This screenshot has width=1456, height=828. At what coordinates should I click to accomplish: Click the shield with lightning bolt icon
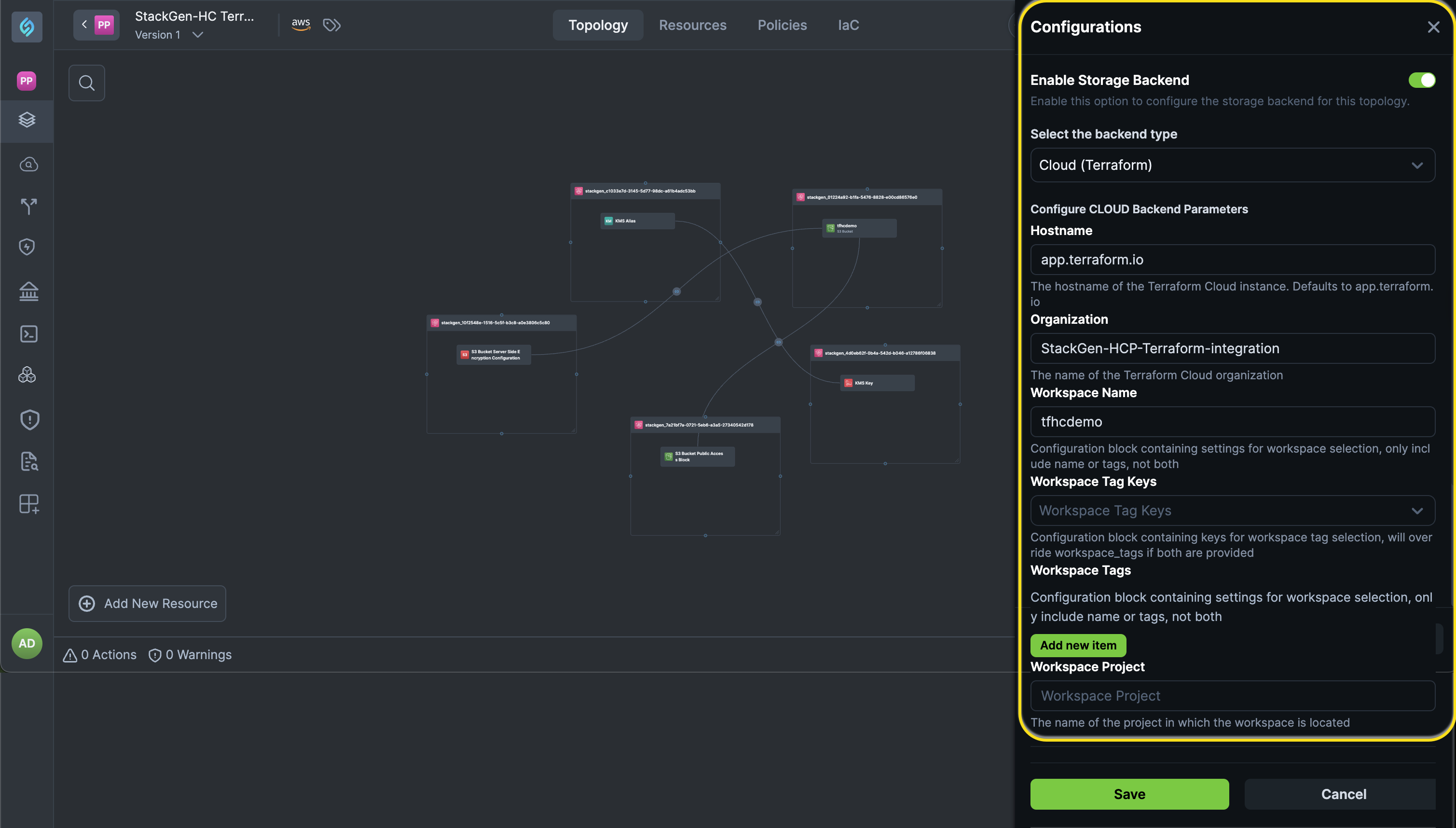pyautogui.click(x=27, y=247)
